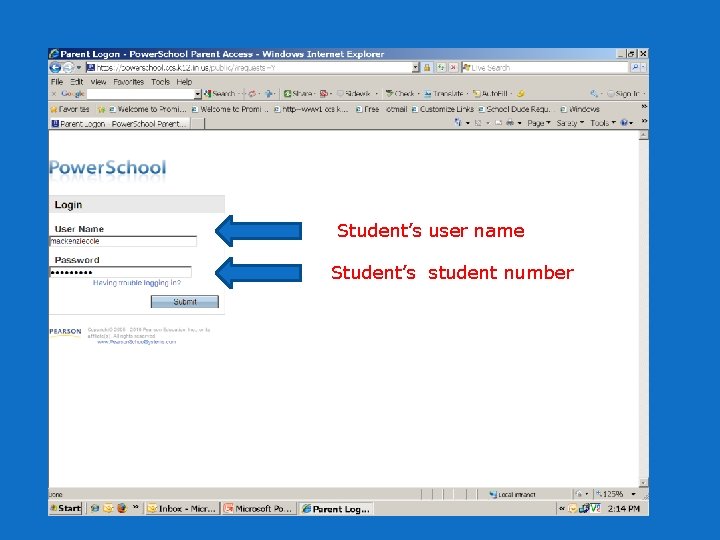Viewport: 720px width, 540px height.
Task: Click the Google toolbar Share button
Action: click(298, 94)
